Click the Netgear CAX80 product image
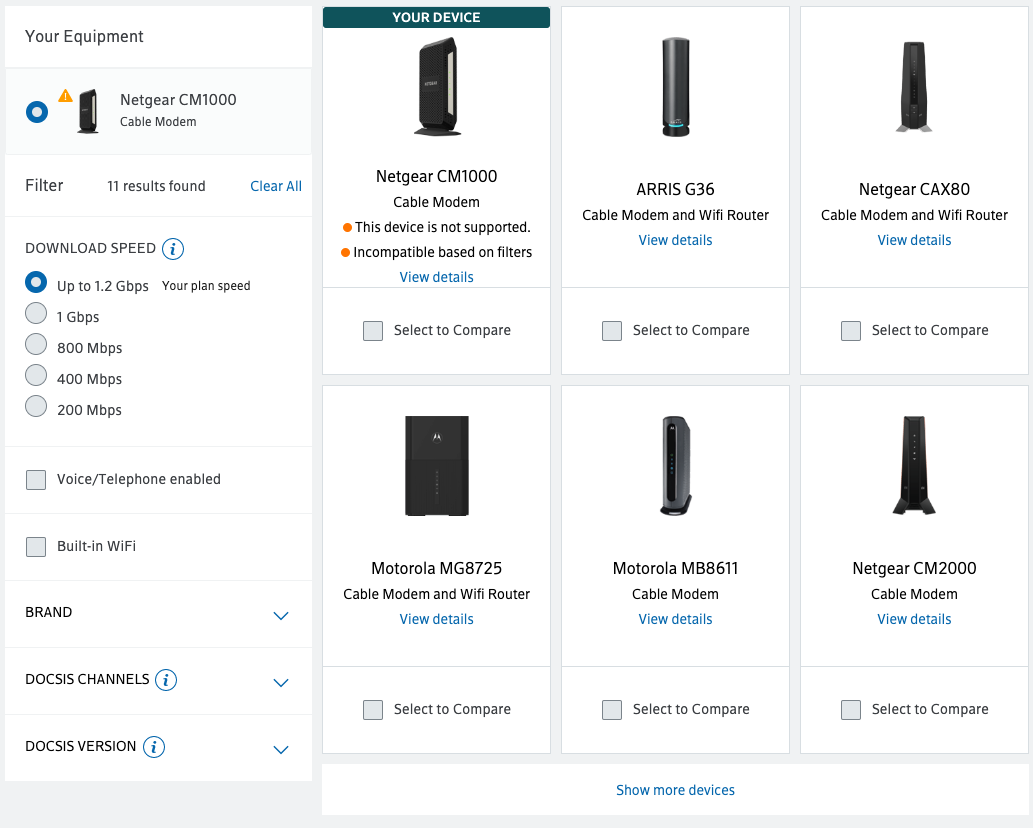1033x828 pixels. click(x=914, y=86)
